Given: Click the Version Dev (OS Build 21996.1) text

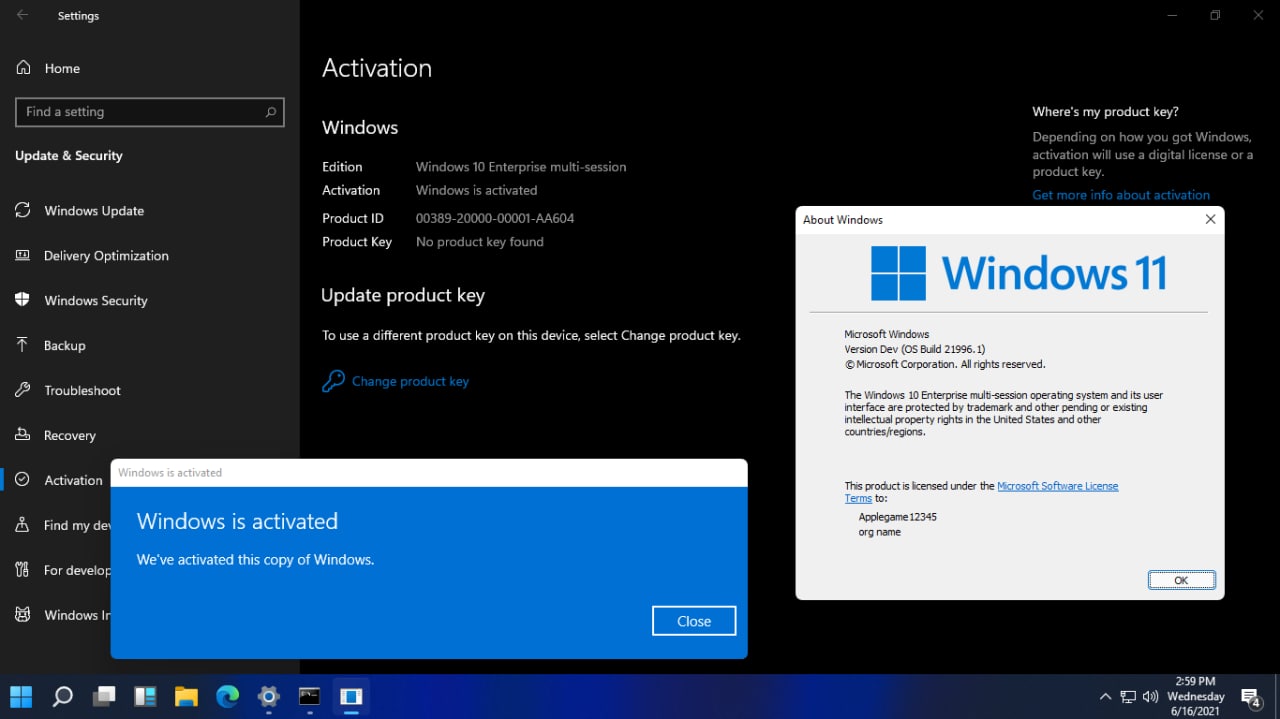Looking at the screenshot, I should [915, 349].
